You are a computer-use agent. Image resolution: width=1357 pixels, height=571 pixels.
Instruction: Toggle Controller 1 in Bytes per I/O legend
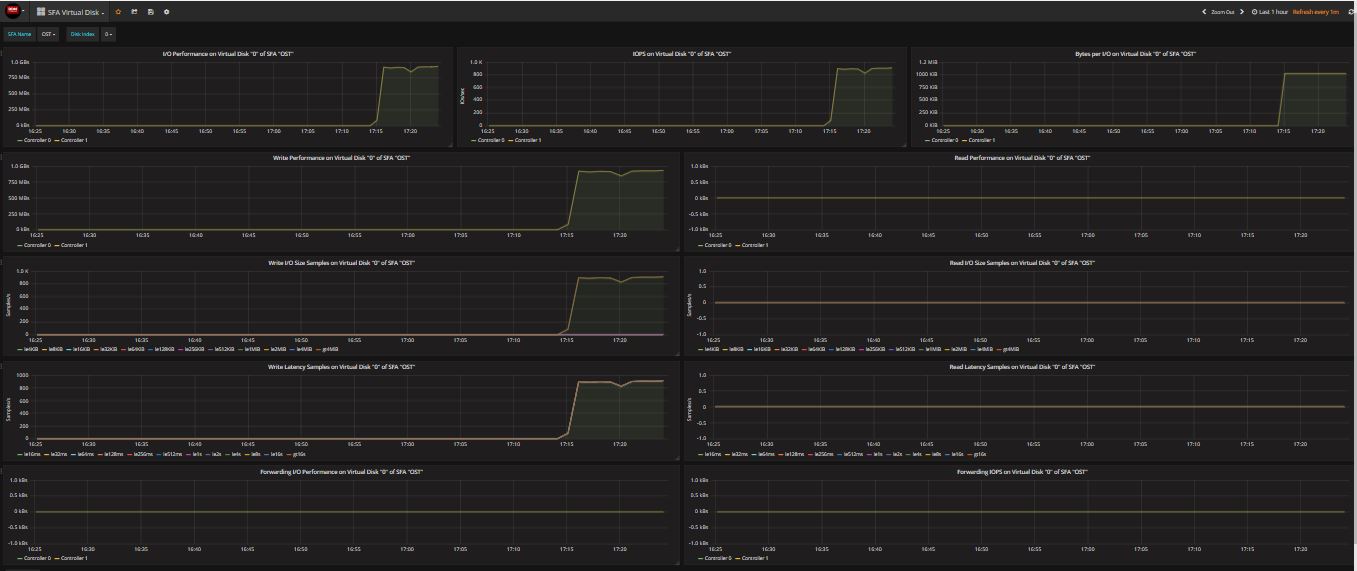click(x=982, y=141)
